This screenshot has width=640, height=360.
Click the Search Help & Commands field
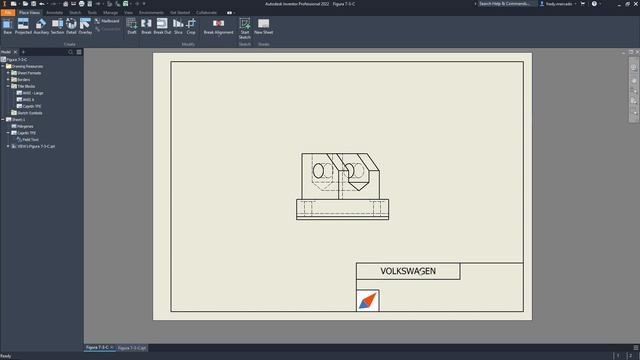click(x=506, y=4)
